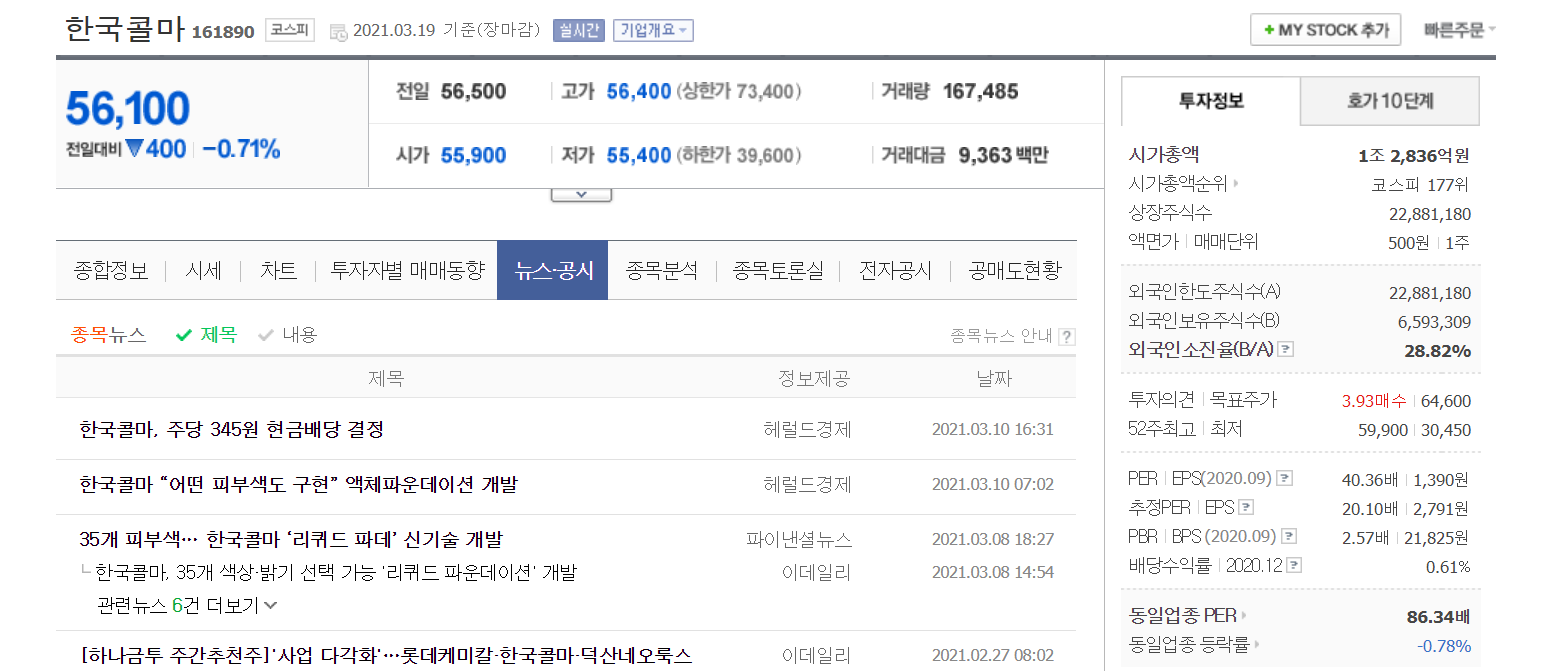Open the 종목분석 tab
Image resolution: width=1560 pixels, height=671 pixels.
click(662, 270)
